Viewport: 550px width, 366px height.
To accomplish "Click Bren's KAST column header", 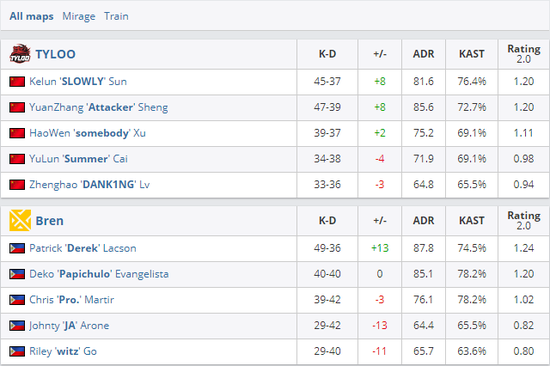I will point(471,220).
